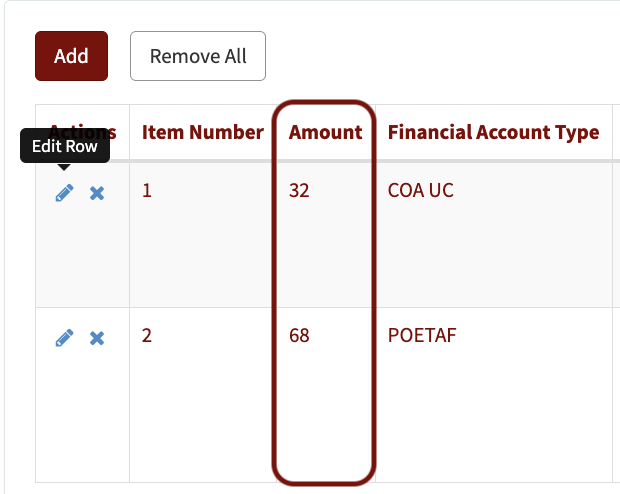Viewport: 620px width, 494px height.
Task: Sort by the Item Number column header
Action: click(202, 132)
